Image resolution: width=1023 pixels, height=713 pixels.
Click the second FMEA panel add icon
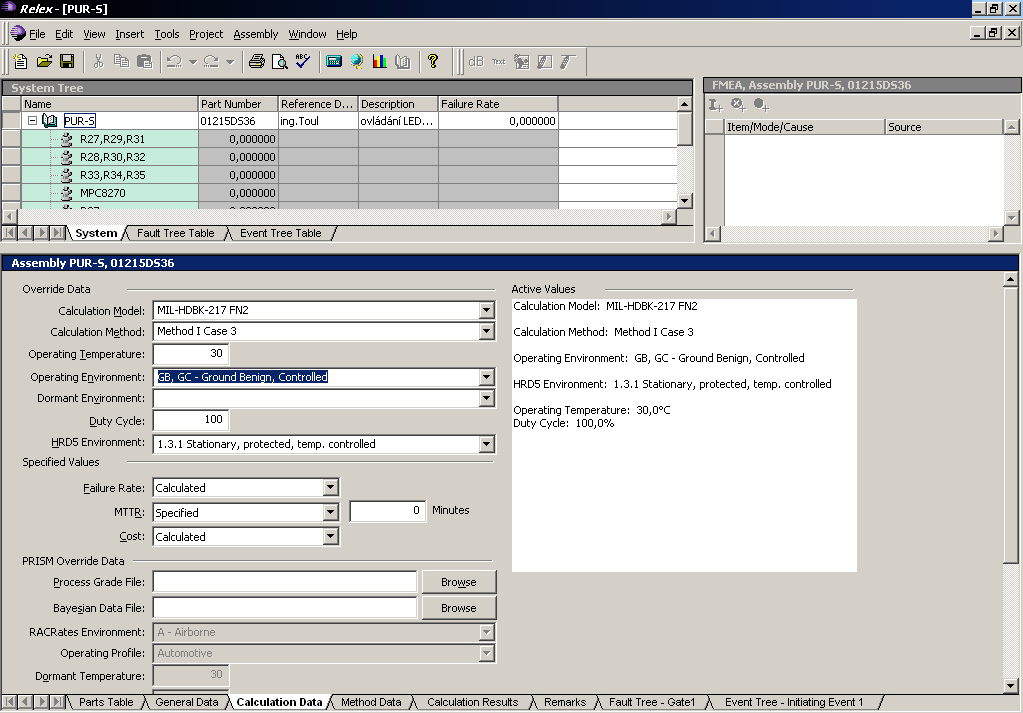tap(739, 105)
